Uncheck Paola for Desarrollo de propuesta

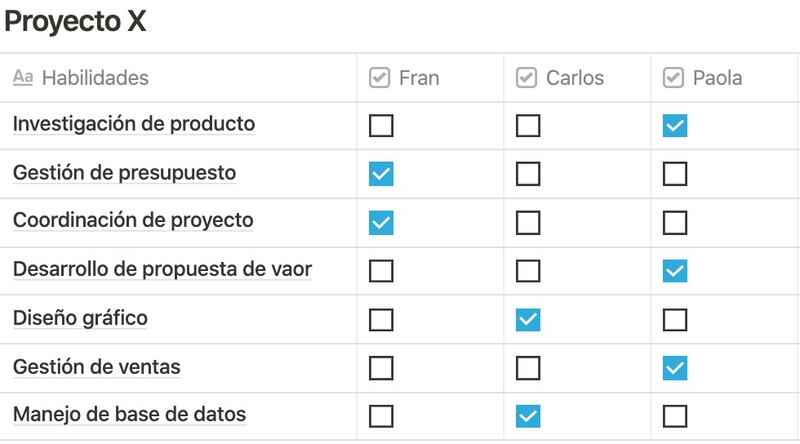coord(675,270)
